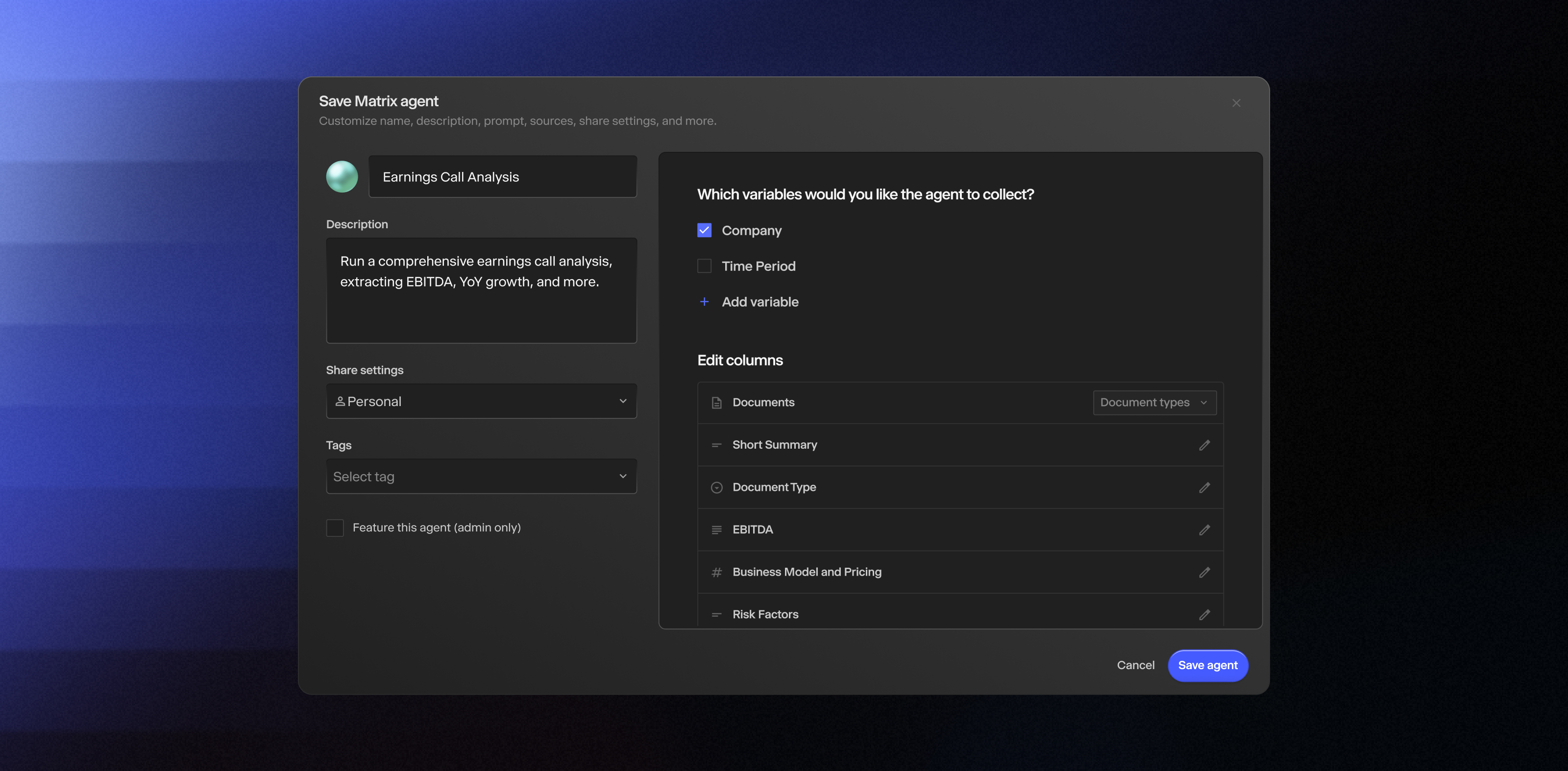Click the Save agent button

pos(1208,665)
